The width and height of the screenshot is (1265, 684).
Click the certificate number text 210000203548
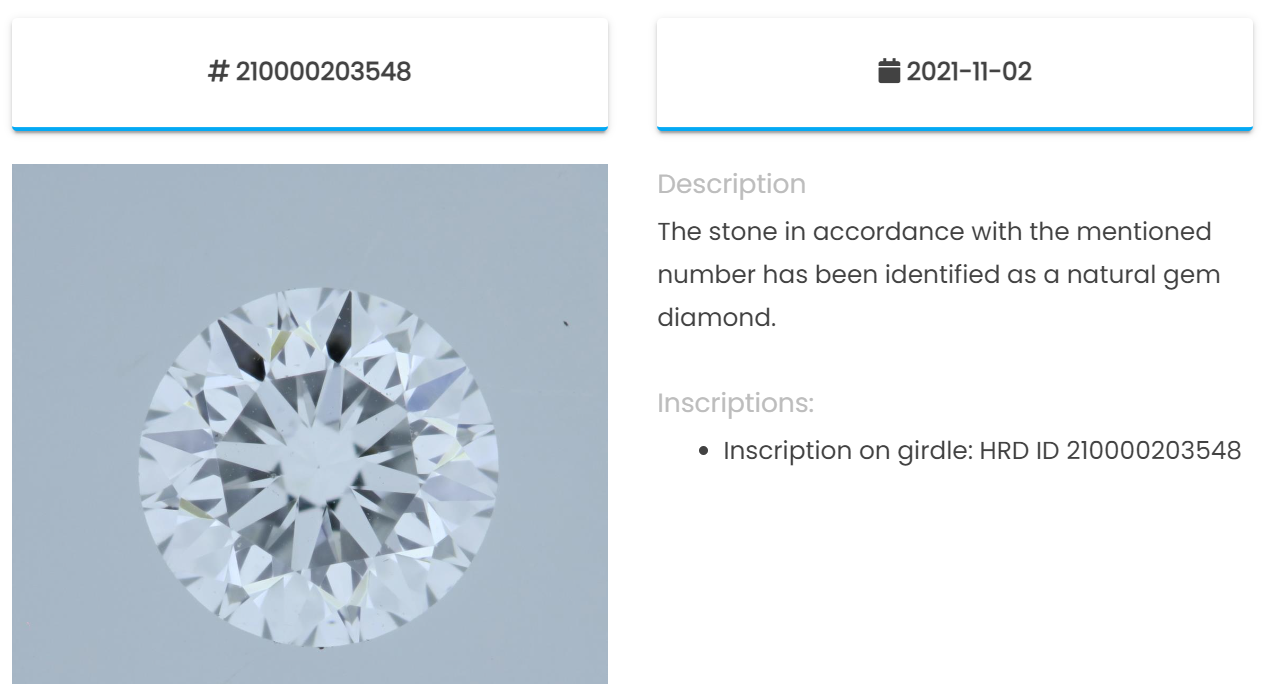coord(323,72)
